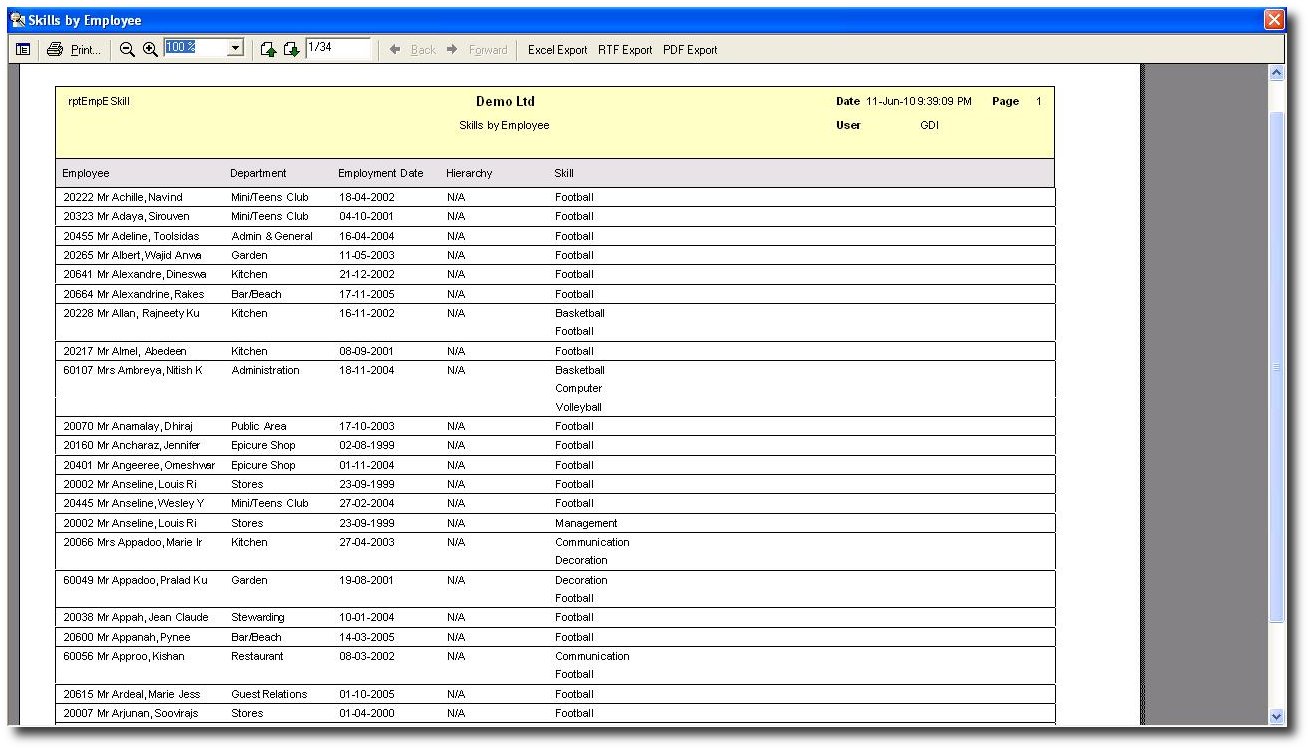Export the report to RTF
The image size is (1310, 750).
(625, 50)
